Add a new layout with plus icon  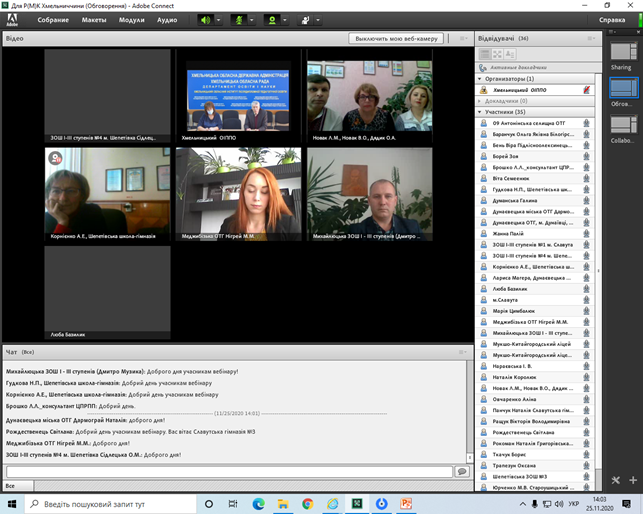633,480
